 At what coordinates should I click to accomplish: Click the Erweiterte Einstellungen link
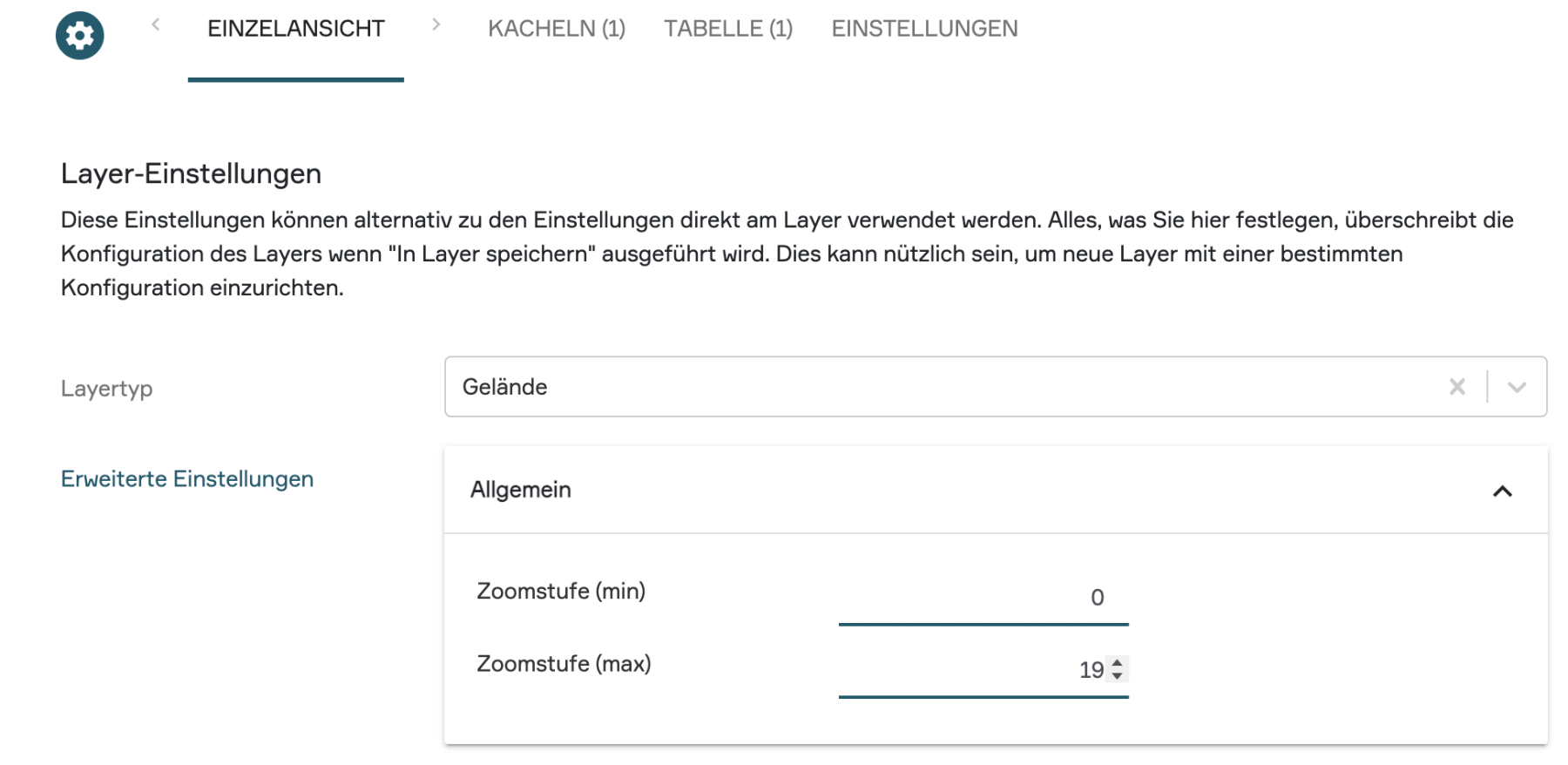[187, 479]
